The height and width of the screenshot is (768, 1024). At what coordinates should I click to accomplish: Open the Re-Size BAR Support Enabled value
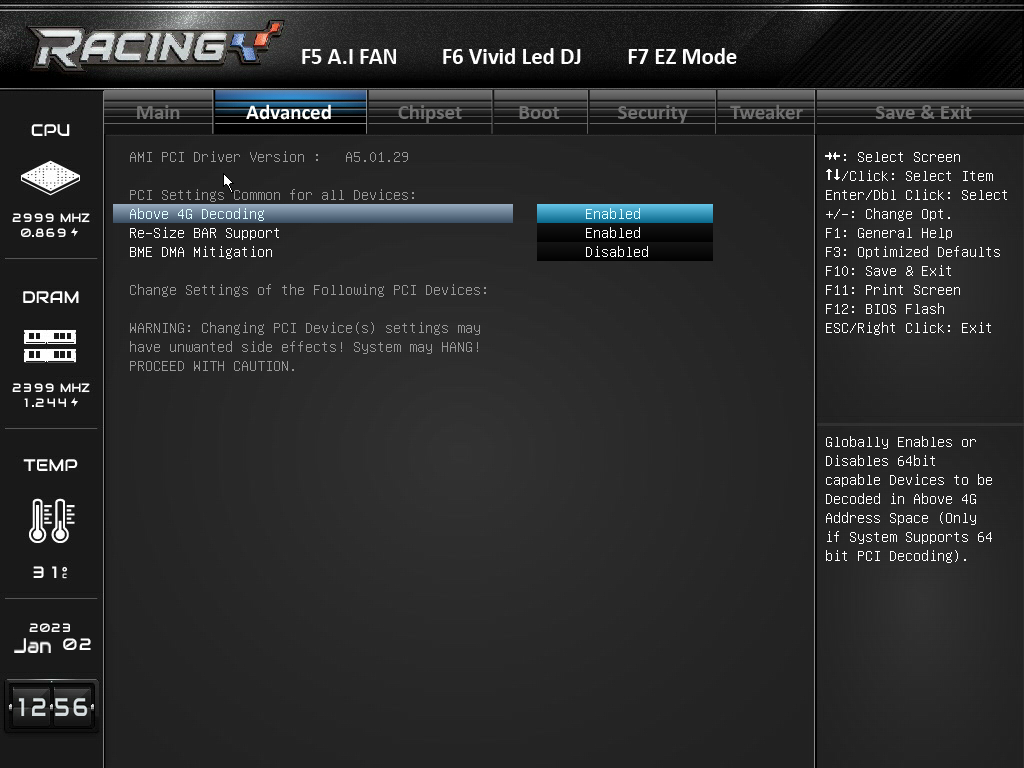625,233
